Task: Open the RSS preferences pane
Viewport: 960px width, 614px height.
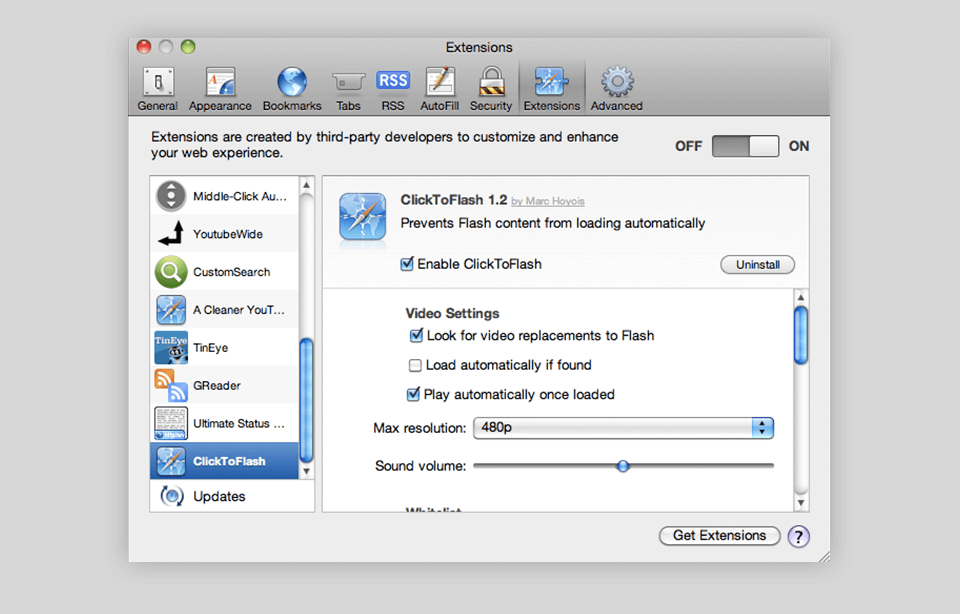Action: [x=392, y=89]
